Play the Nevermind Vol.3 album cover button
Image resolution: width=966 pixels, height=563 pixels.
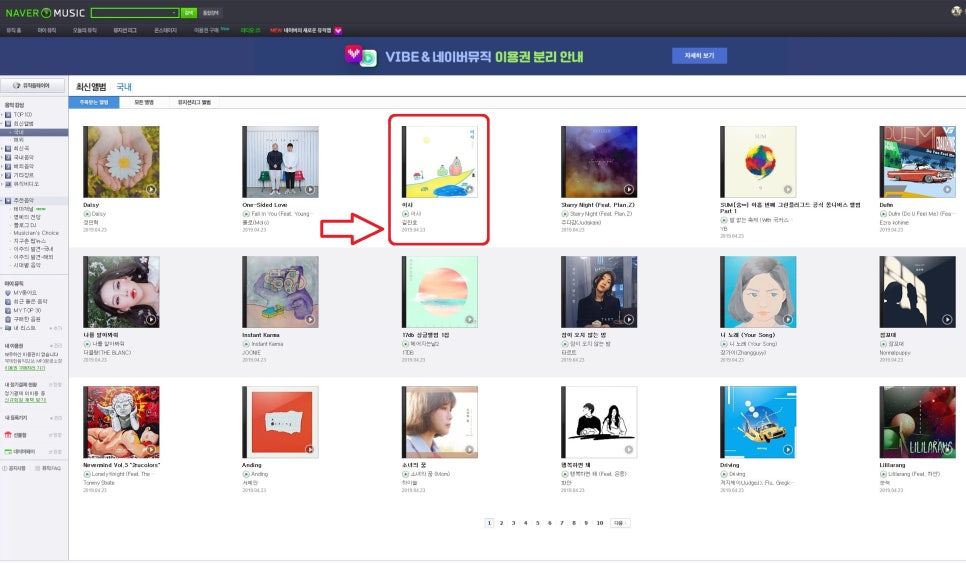point(151,450)
